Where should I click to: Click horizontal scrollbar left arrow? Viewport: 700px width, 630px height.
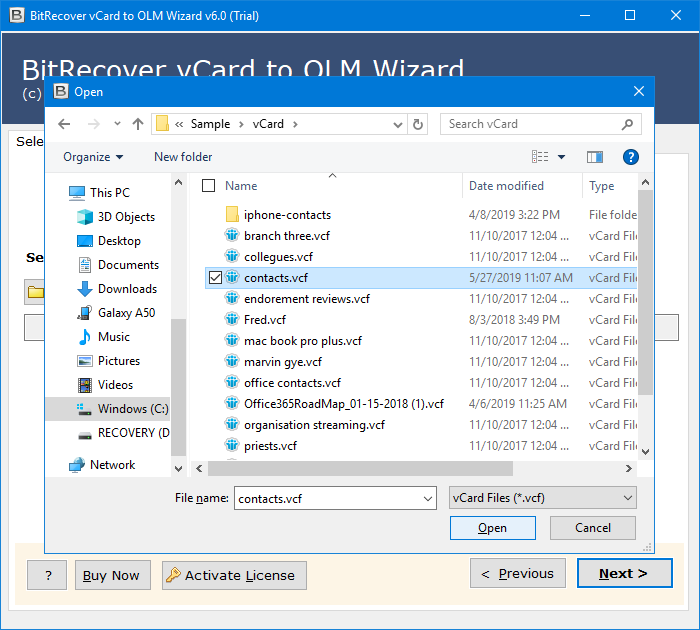[x=199, y=468]
